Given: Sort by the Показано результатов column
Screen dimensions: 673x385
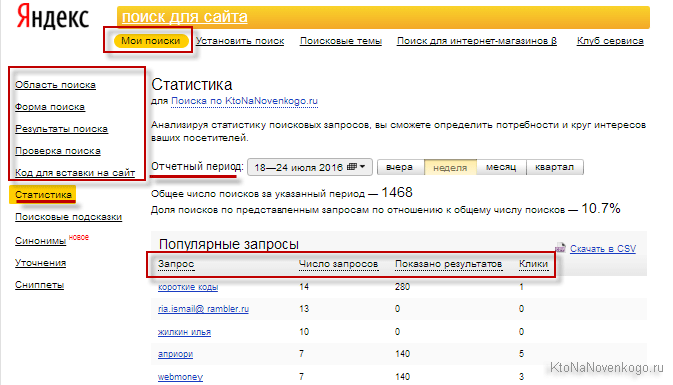Looking at the screenshot, I should click(449, 264).
